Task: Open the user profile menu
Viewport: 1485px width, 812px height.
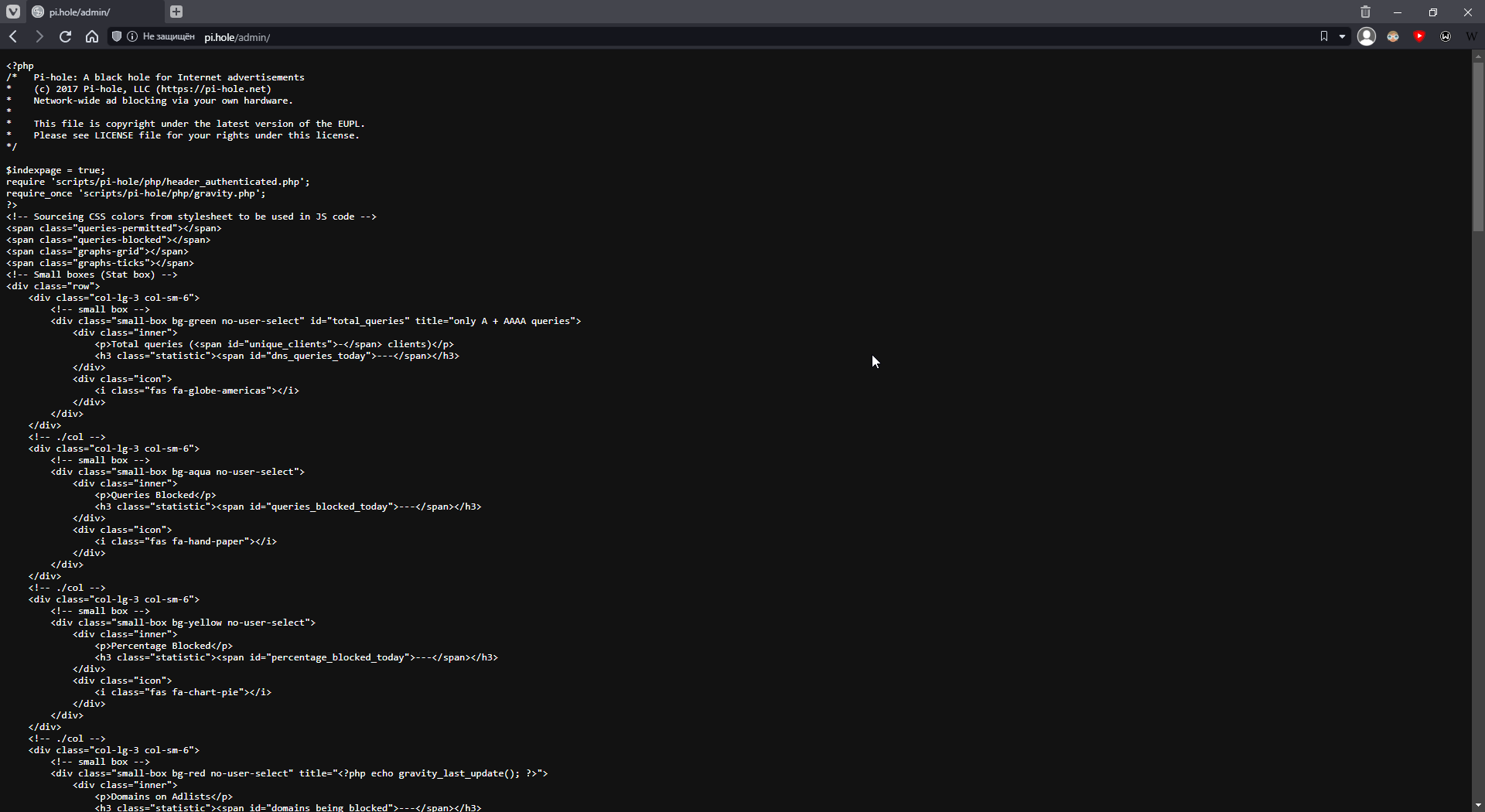Action: (1367, 36)
